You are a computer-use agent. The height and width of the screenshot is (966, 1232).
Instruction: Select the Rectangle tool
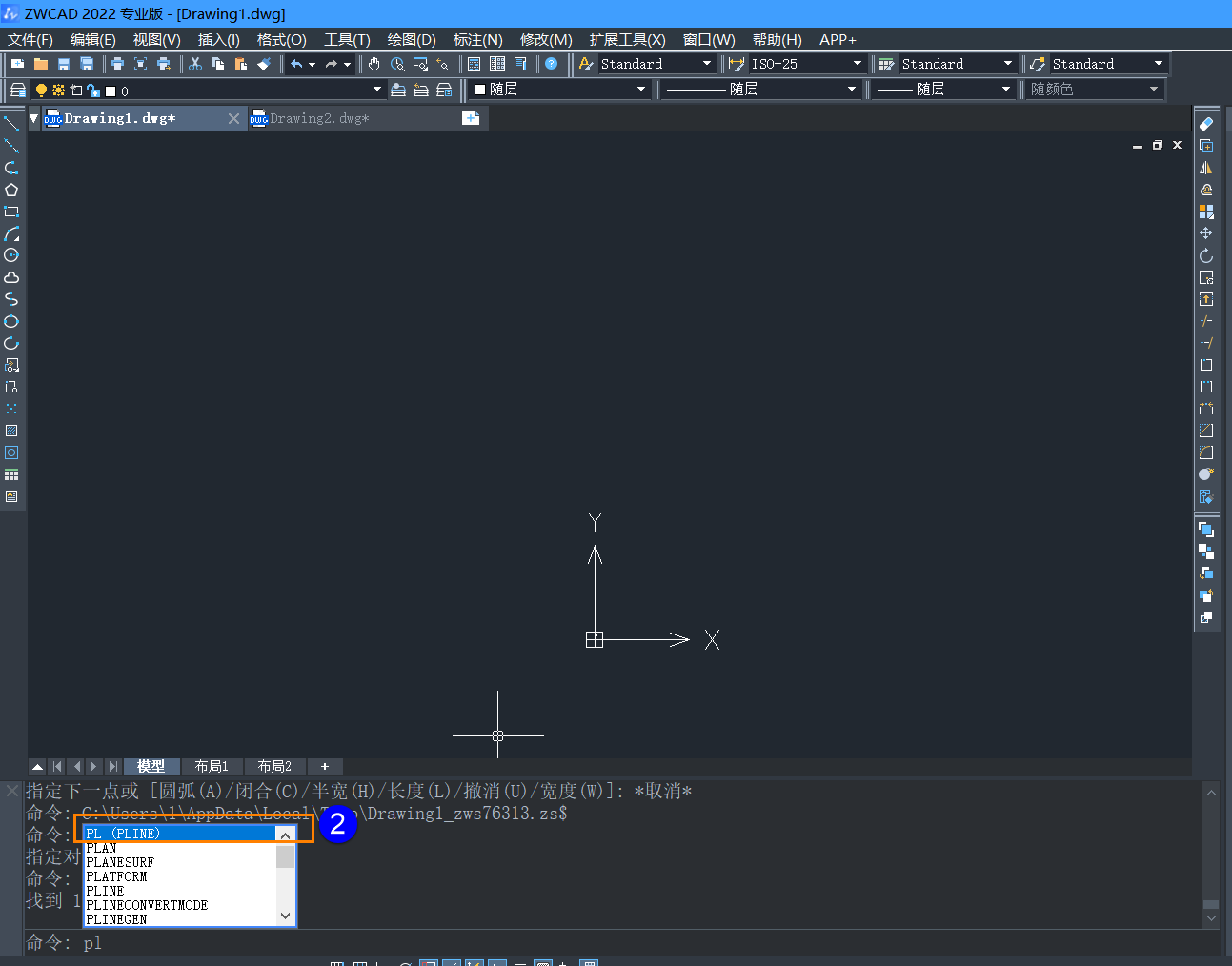11,211
